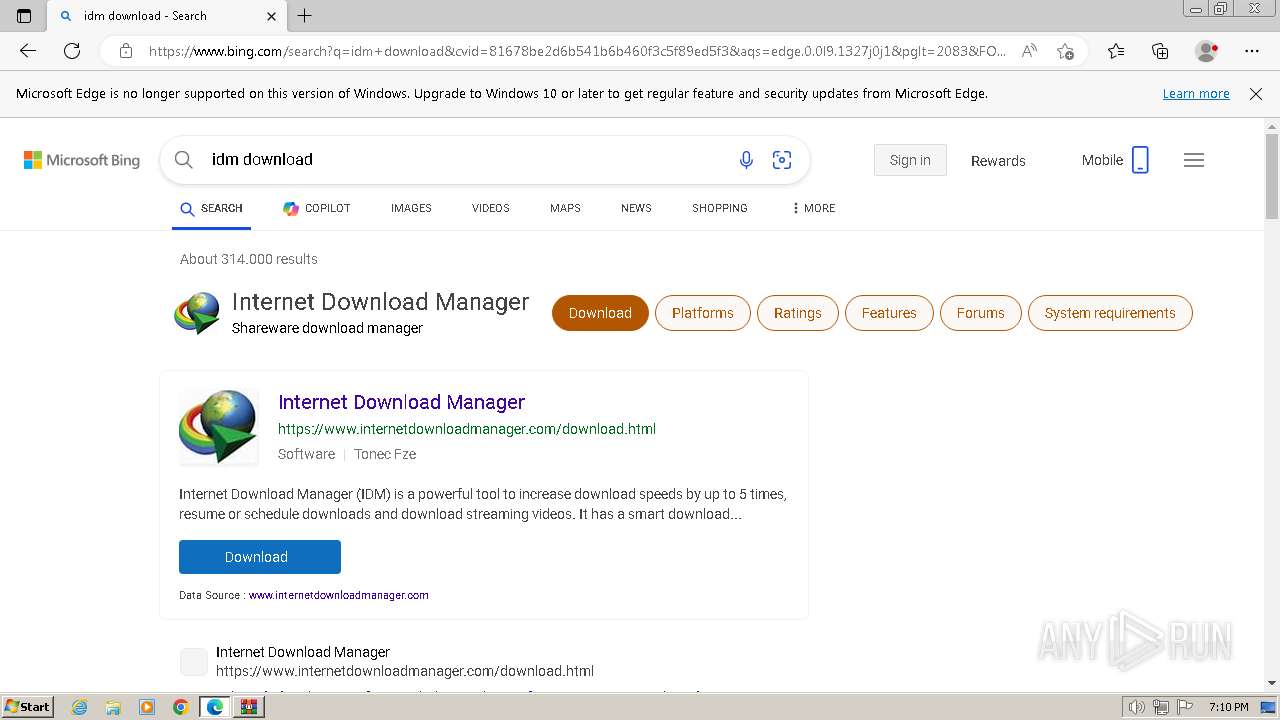
Task: Select the Features pill
Action: [x=889, y=313]
